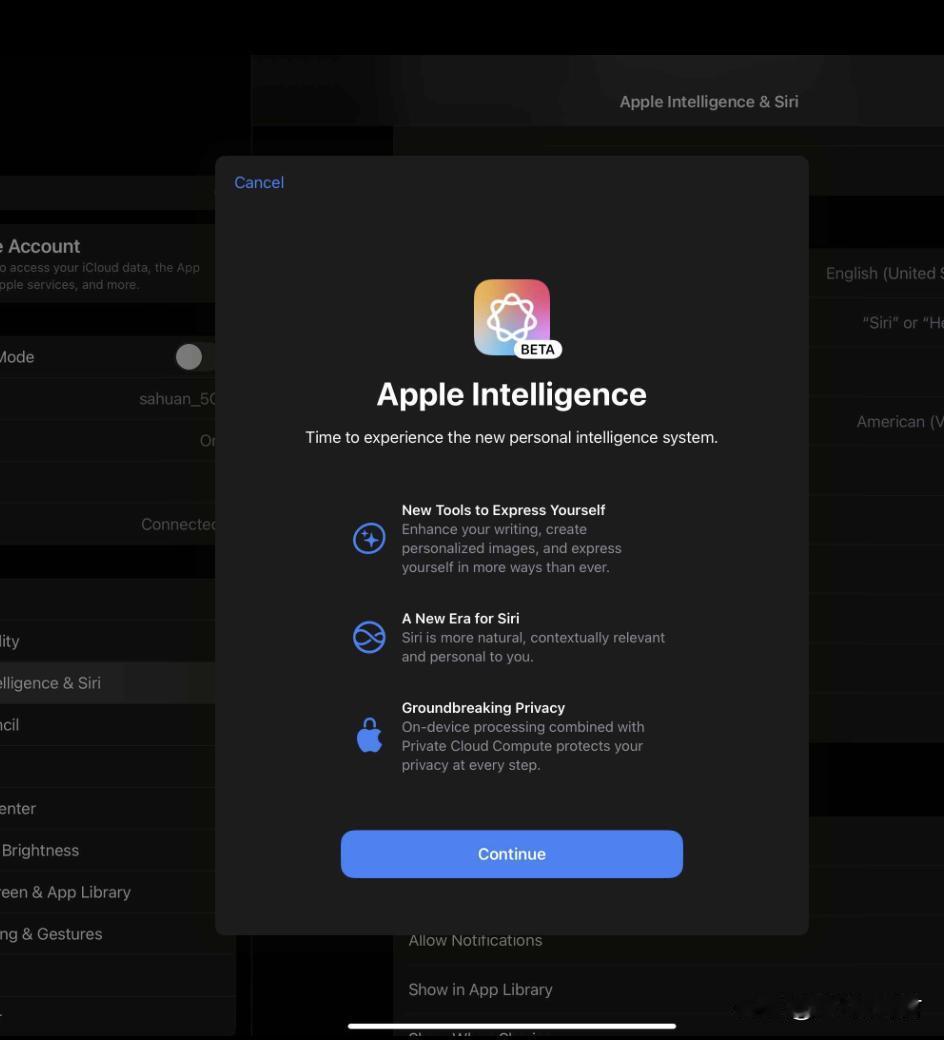The height and width of the screenshot is (1040, 944).
Task: Click the Apple Intelligence BETA app icon
Action: point(514,318)
